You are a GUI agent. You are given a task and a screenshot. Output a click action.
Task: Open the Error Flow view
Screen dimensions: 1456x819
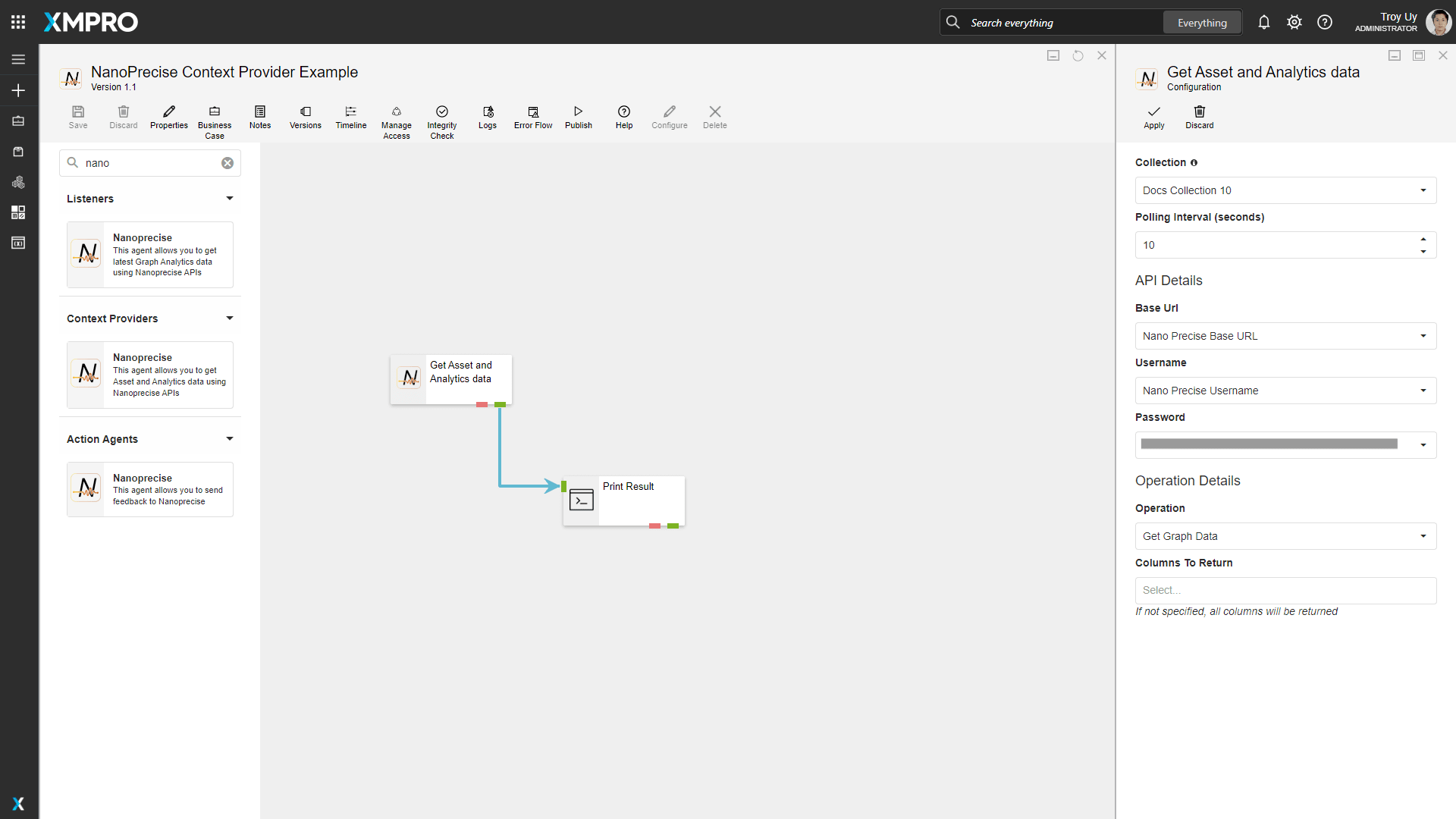pos(532,111)
